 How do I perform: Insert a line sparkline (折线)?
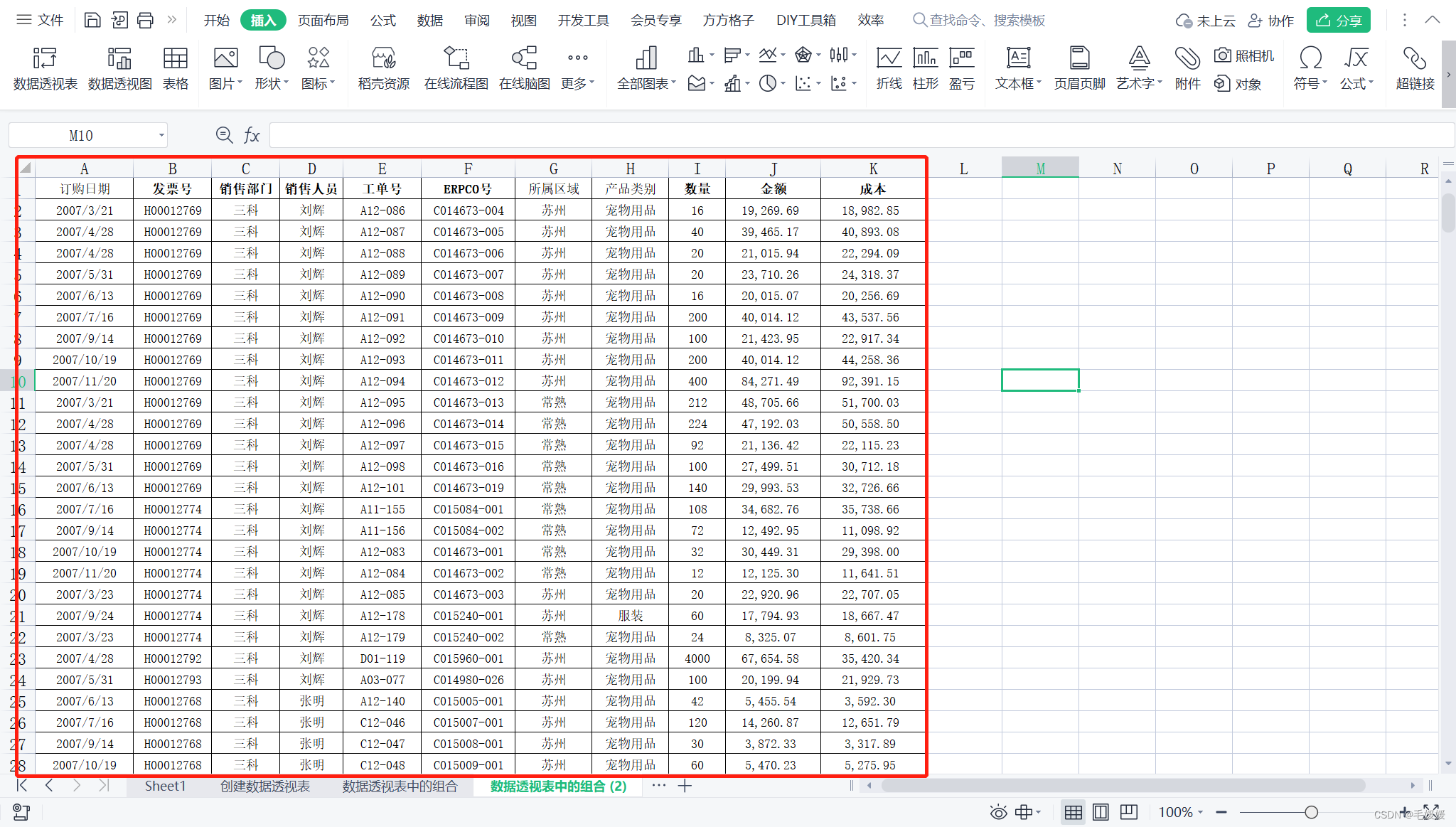889,69
